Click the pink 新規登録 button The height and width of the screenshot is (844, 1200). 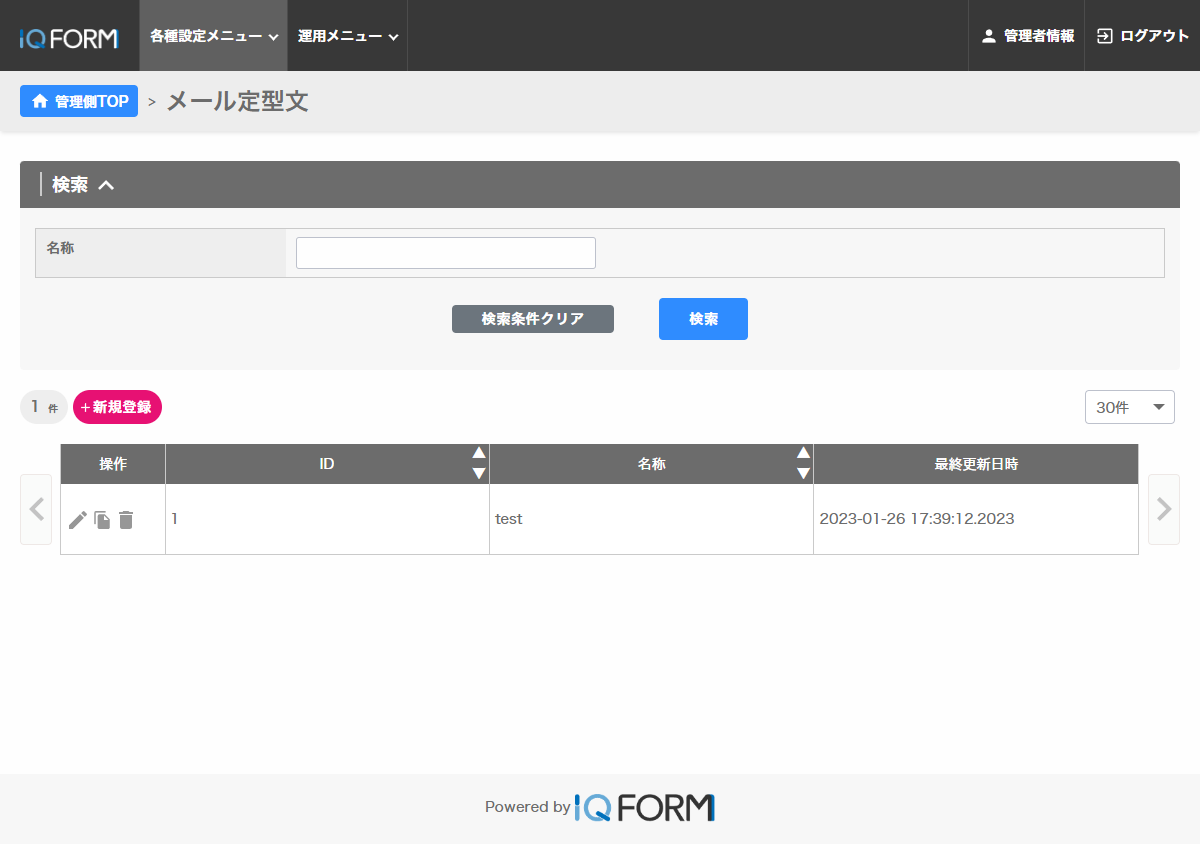[117, 407]
